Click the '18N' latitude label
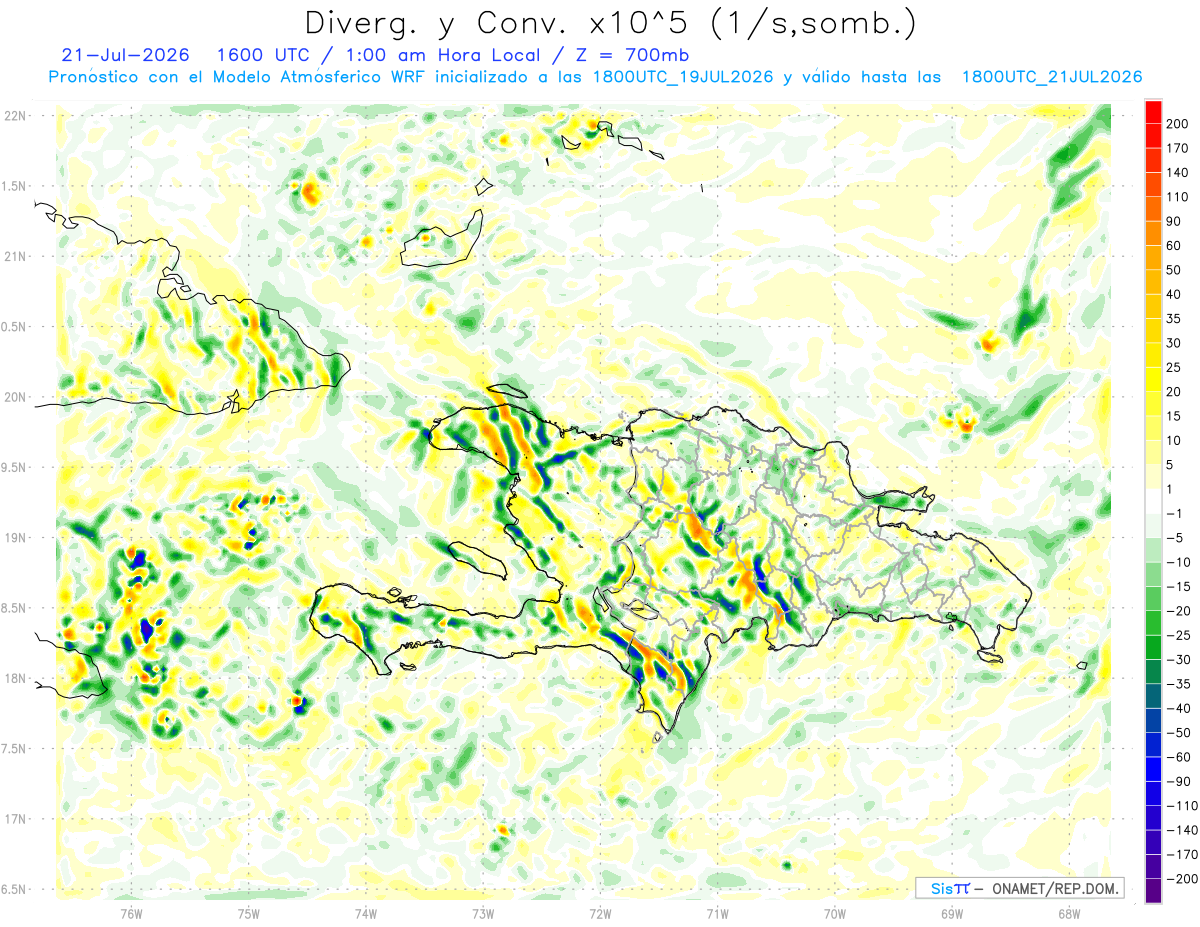 point(15,678)
